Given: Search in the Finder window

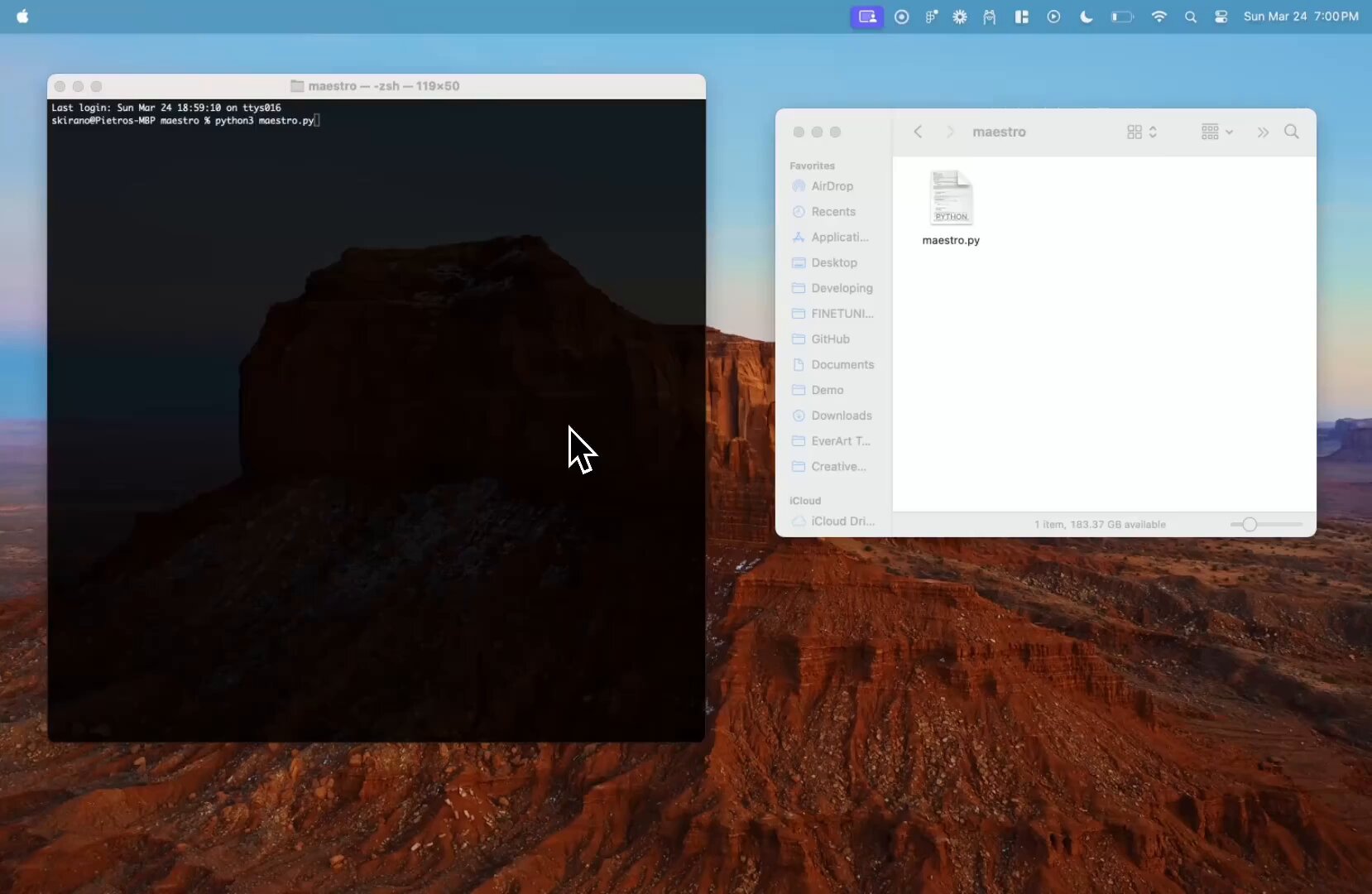Looking at the screenshot, I should coord(1292,132).
